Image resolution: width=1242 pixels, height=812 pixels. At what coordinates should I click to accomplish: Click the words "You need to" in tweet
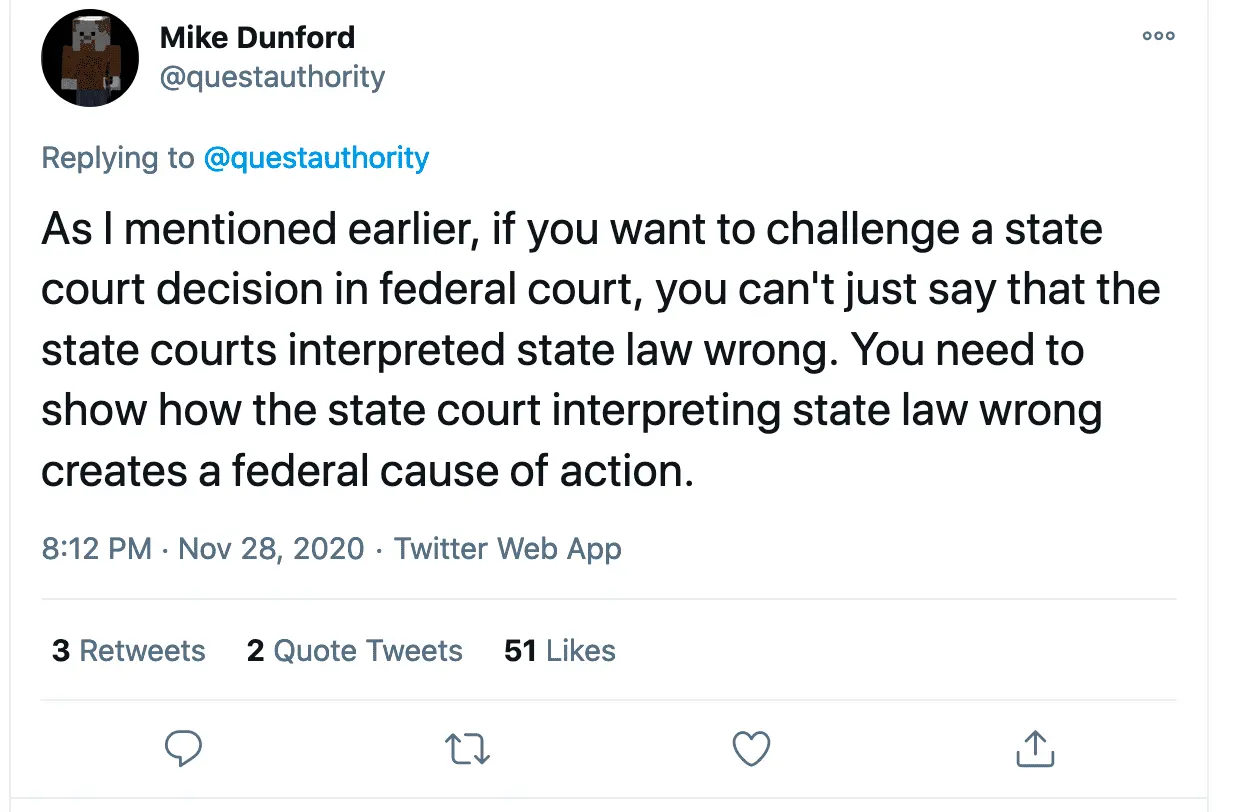pos(969,351)
